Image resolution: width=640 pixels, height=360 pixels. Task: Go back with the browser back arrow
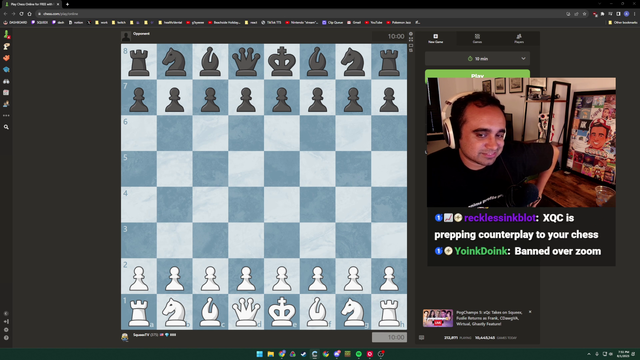5,14
